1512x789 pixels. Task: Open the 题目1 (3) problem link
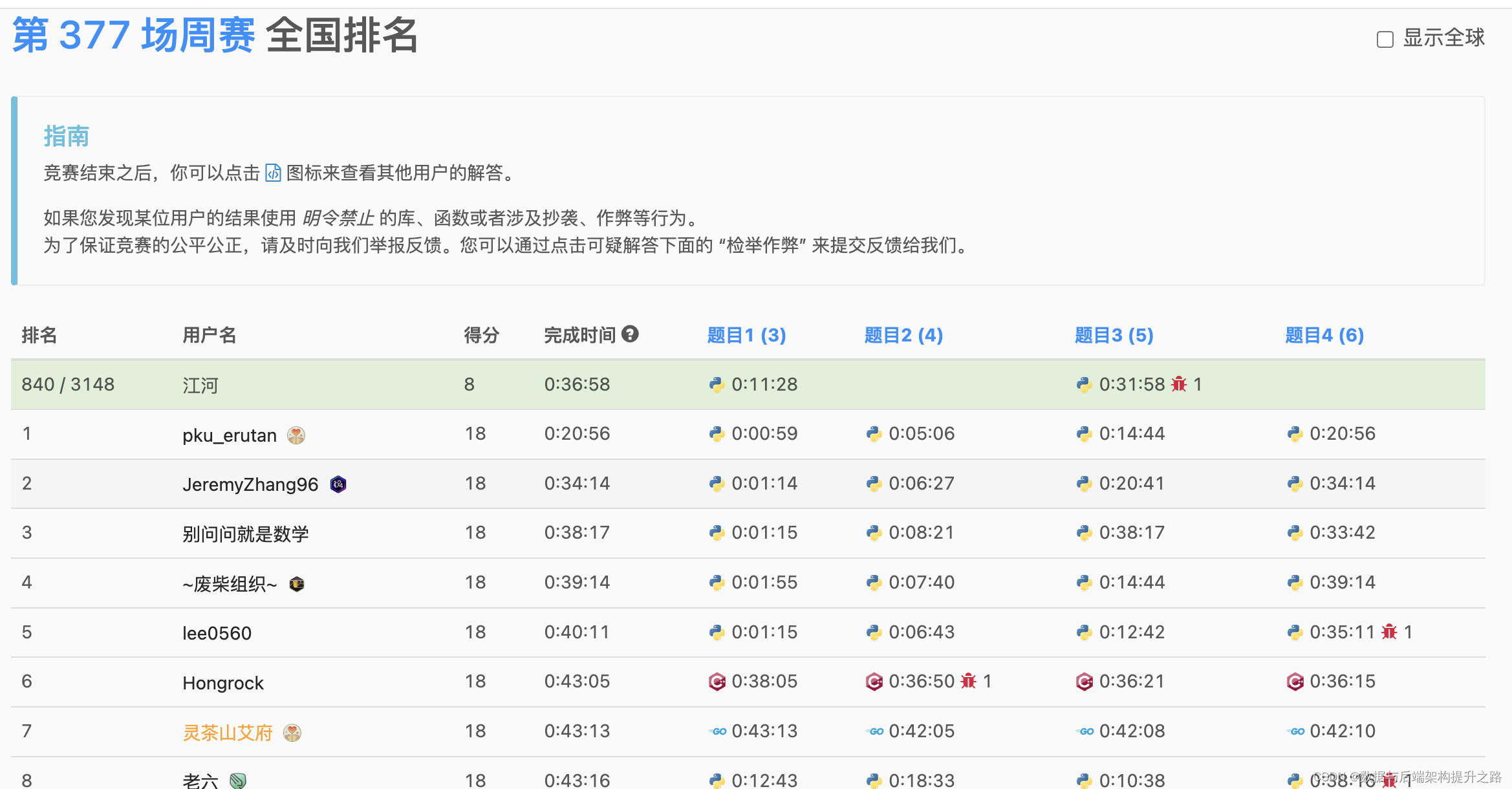pos(746,335)
